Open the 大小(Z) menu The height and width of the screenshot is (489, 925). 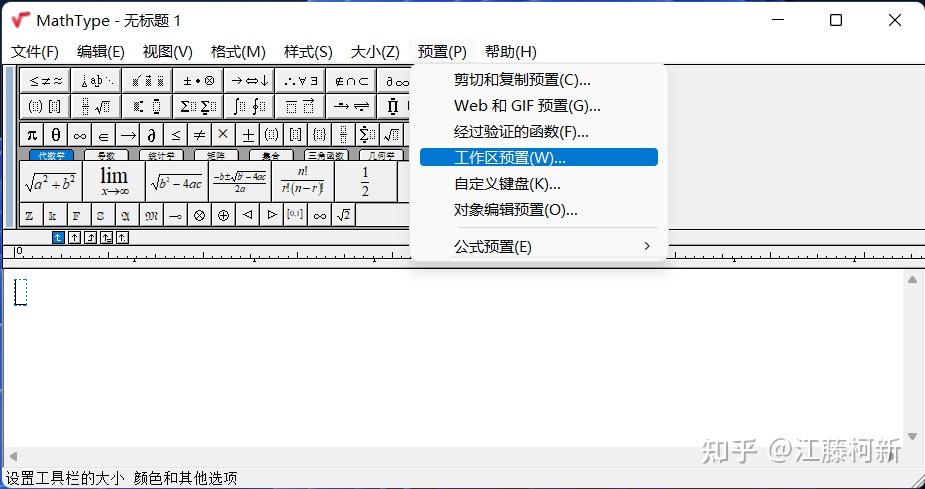[375, 51]
